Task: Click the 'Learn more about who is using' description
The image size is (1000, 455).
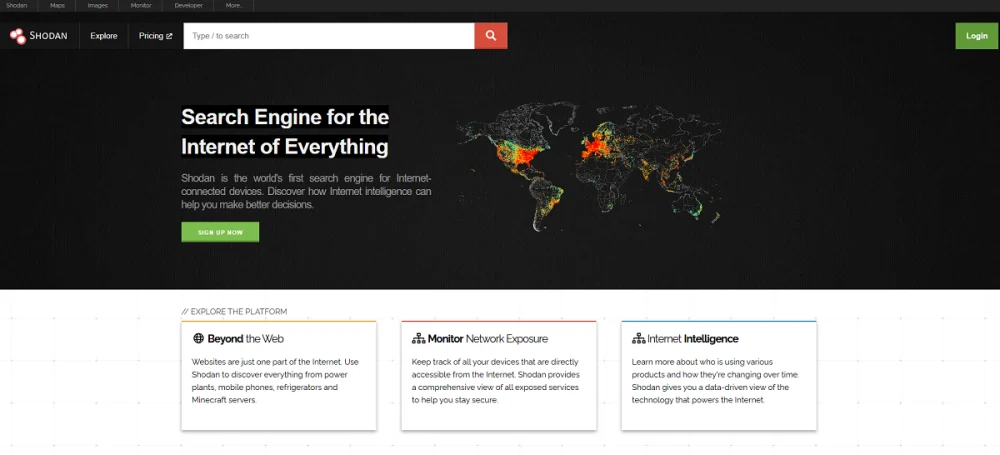Action: pyautogui.click(x=716, y=381)
